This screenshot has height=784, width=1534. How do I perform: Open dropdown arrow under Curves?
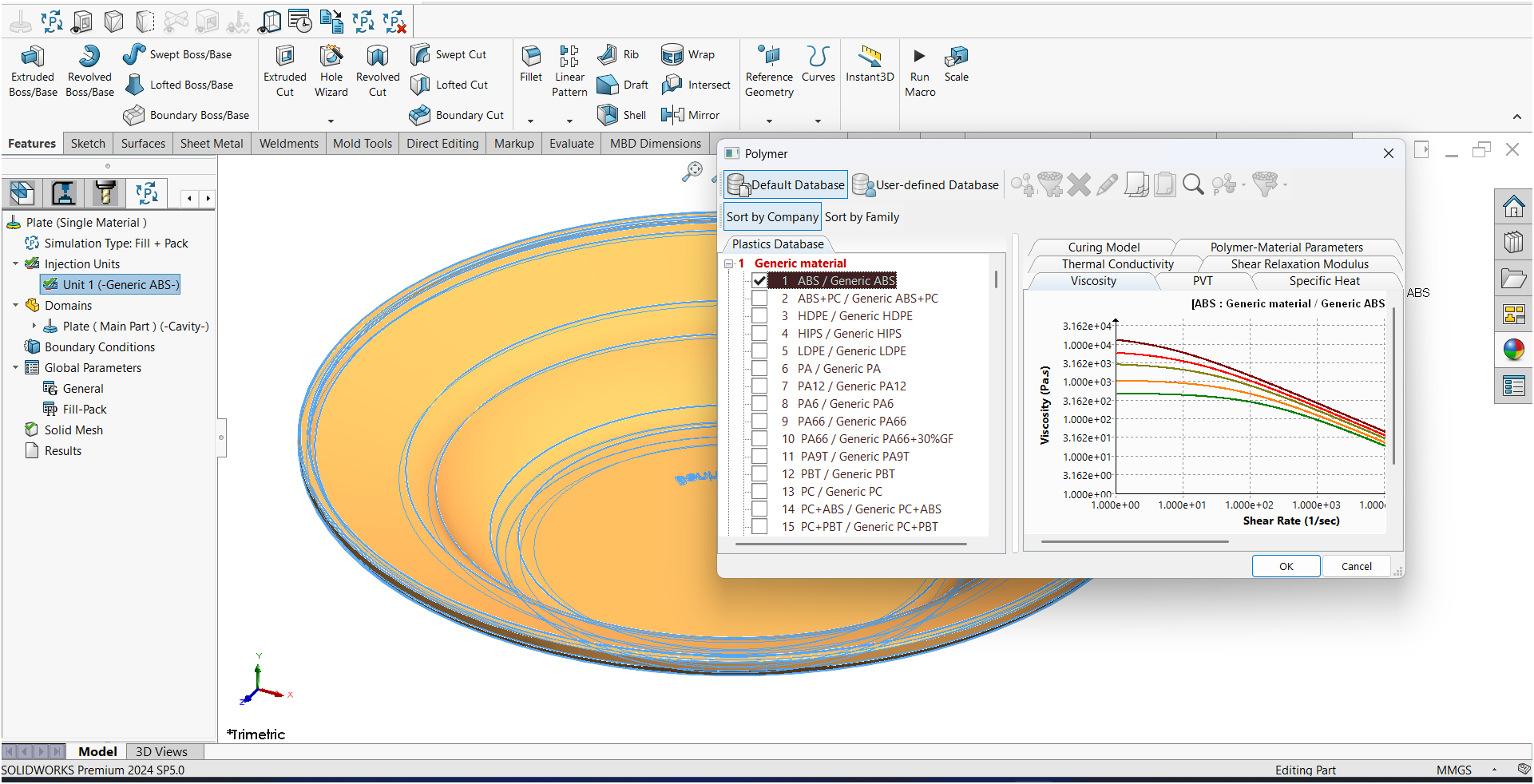pyautogui.click(x=818, y=121)
